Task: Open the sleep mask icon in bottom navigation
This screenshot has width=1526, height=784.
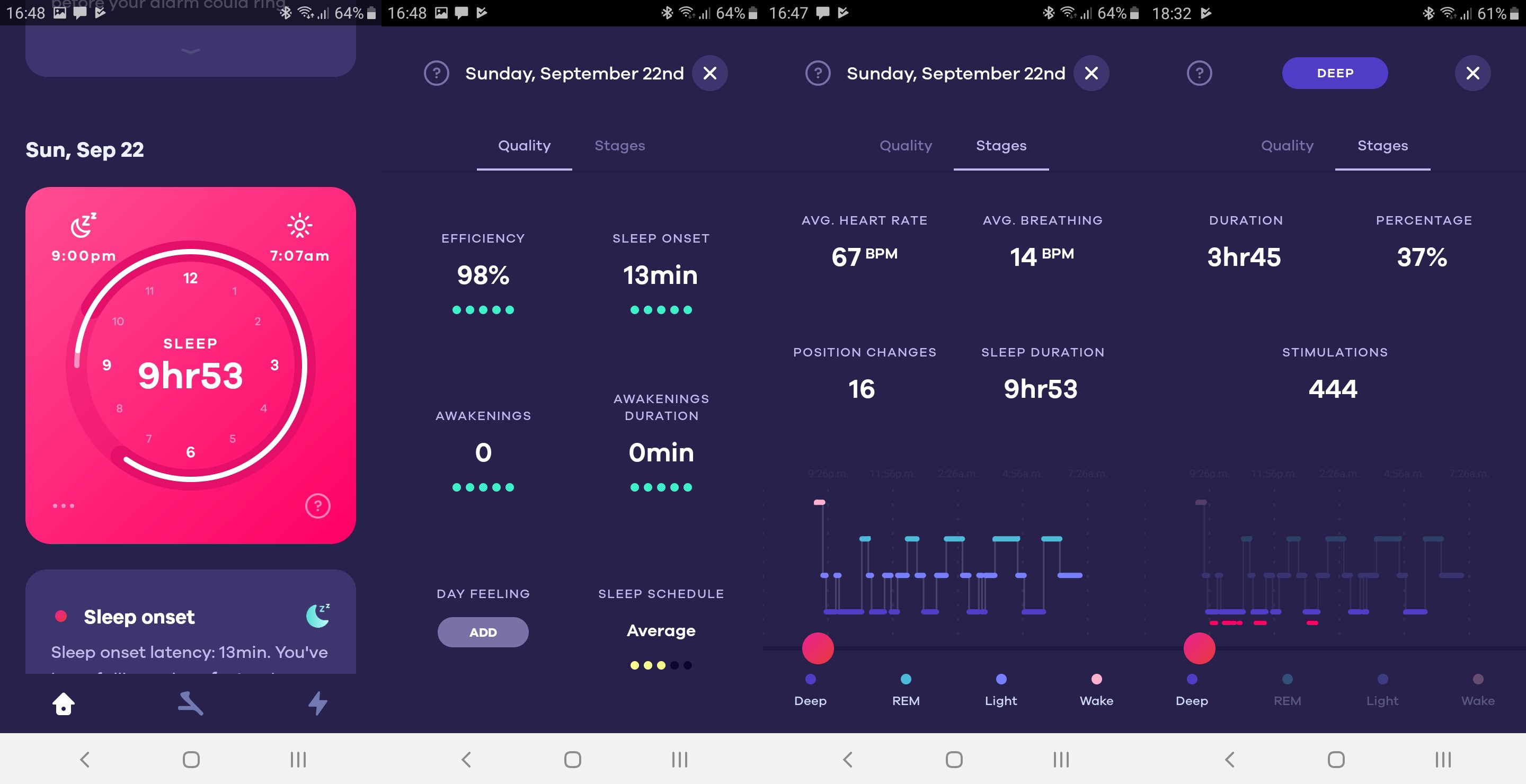Action: 191,703
